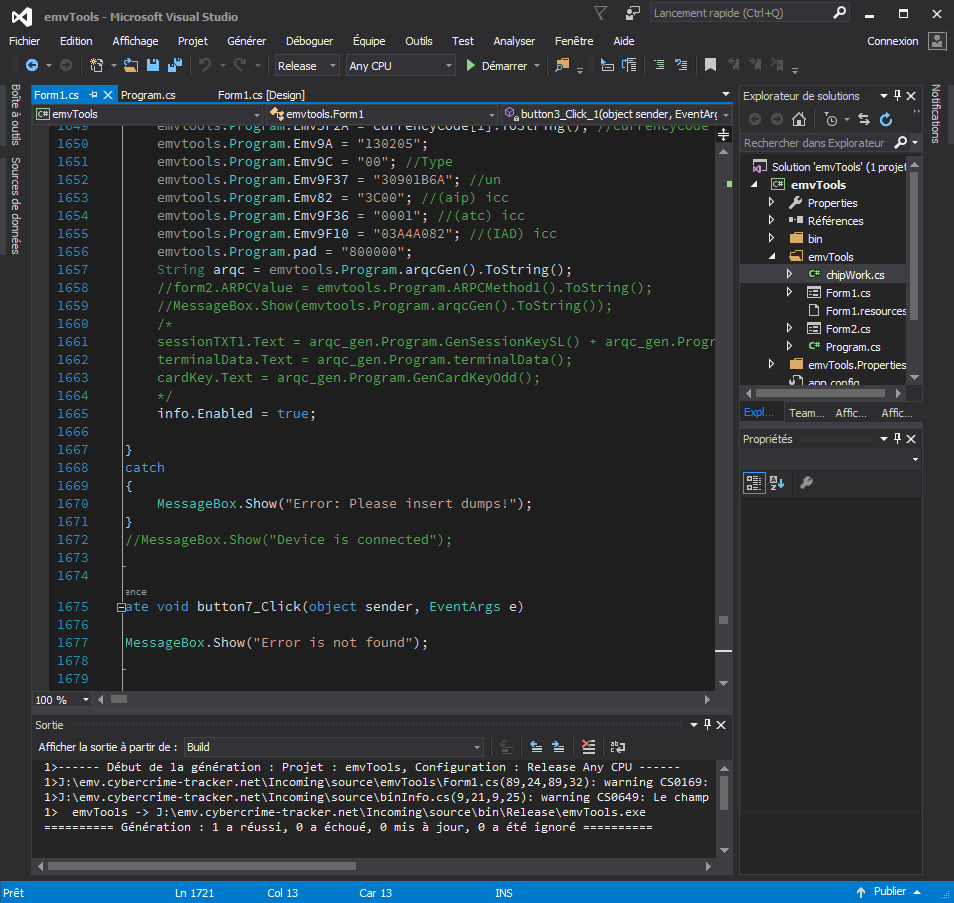Switch to the Program.cs tab
The image size is (954, 903).
(x=148, y=94)
